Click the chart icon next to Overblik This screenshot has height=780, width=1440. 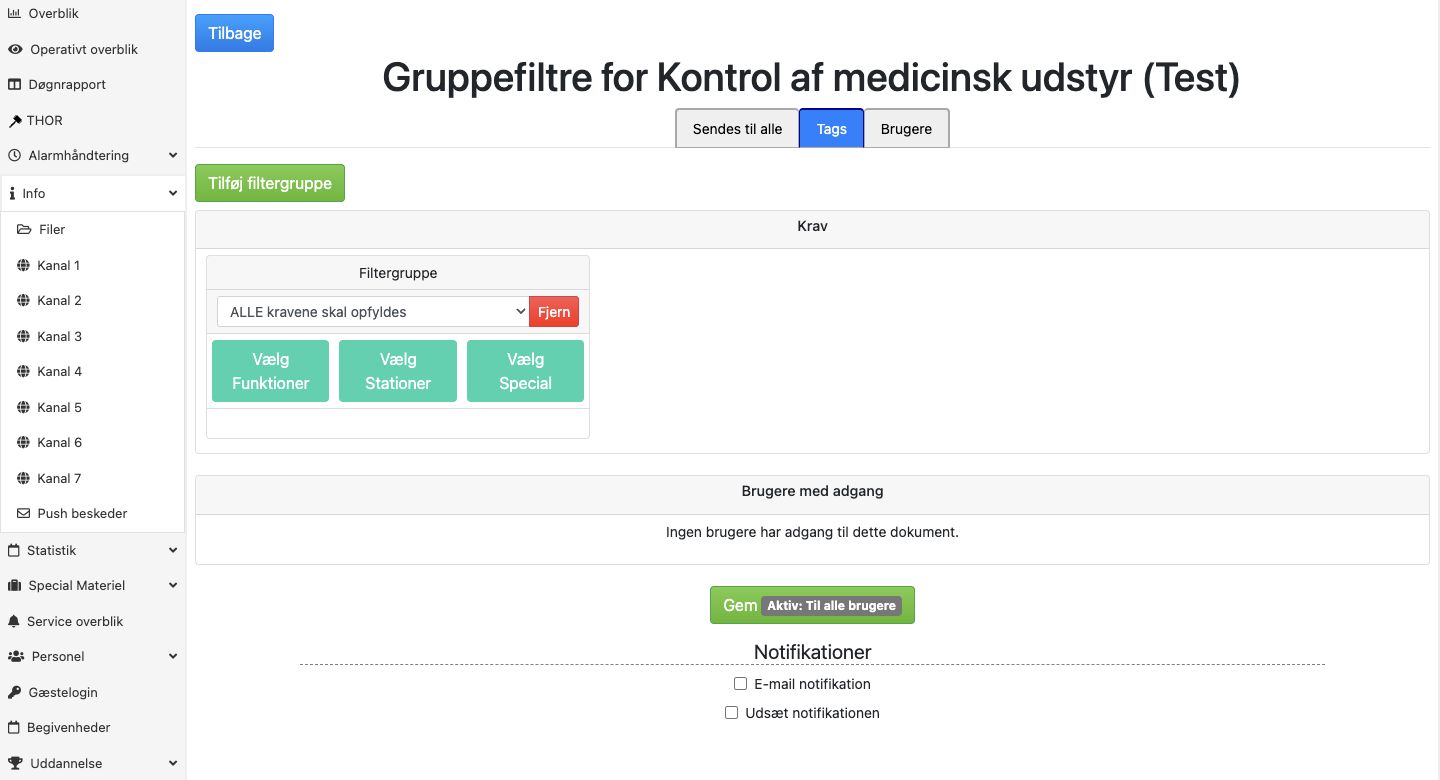point(14,14)
